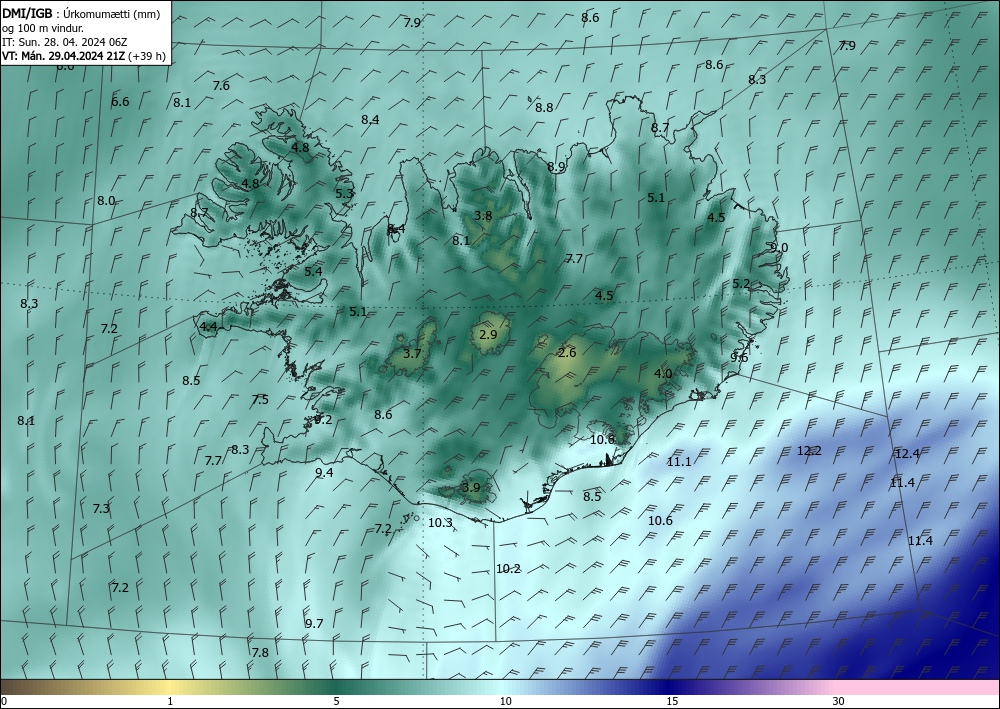Click the 9.6 value at the southeast coast
Screen dimensions: 1000x709
coord(739,357)
